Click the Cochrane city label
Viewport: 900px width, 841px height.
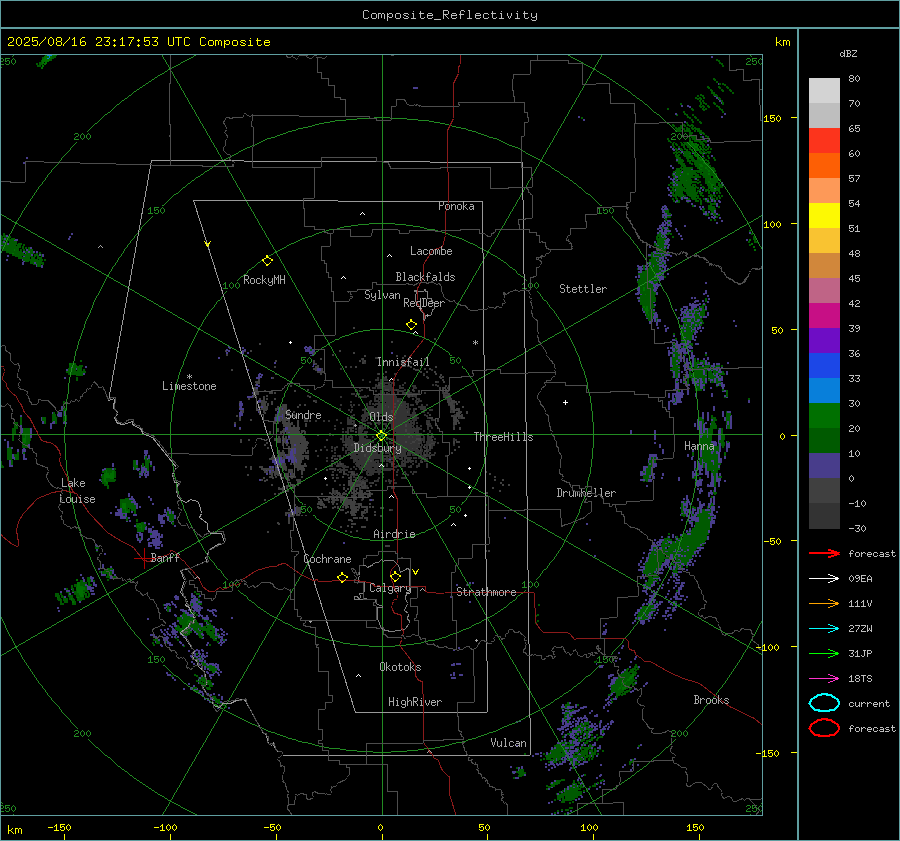(327, 559)
